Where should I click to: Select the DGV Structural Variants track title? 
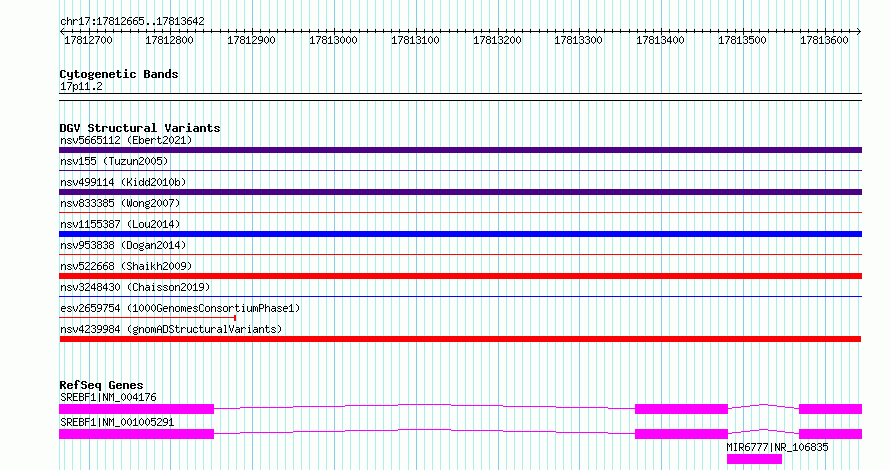click(x=140, y=128)
